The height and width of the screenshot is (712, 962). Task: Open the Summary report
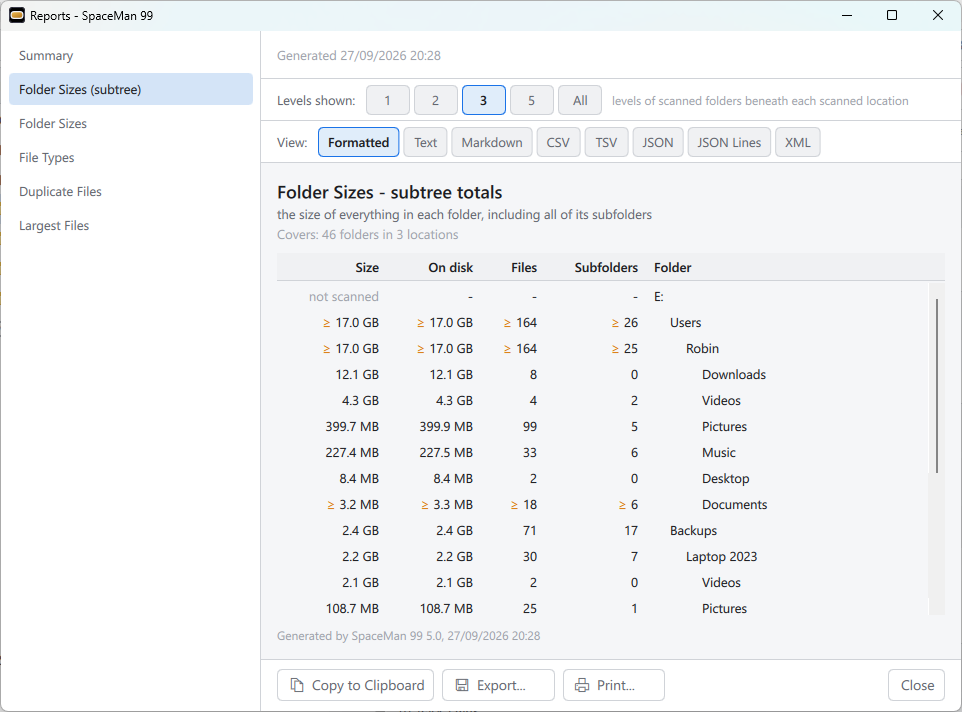coord(131,56)
